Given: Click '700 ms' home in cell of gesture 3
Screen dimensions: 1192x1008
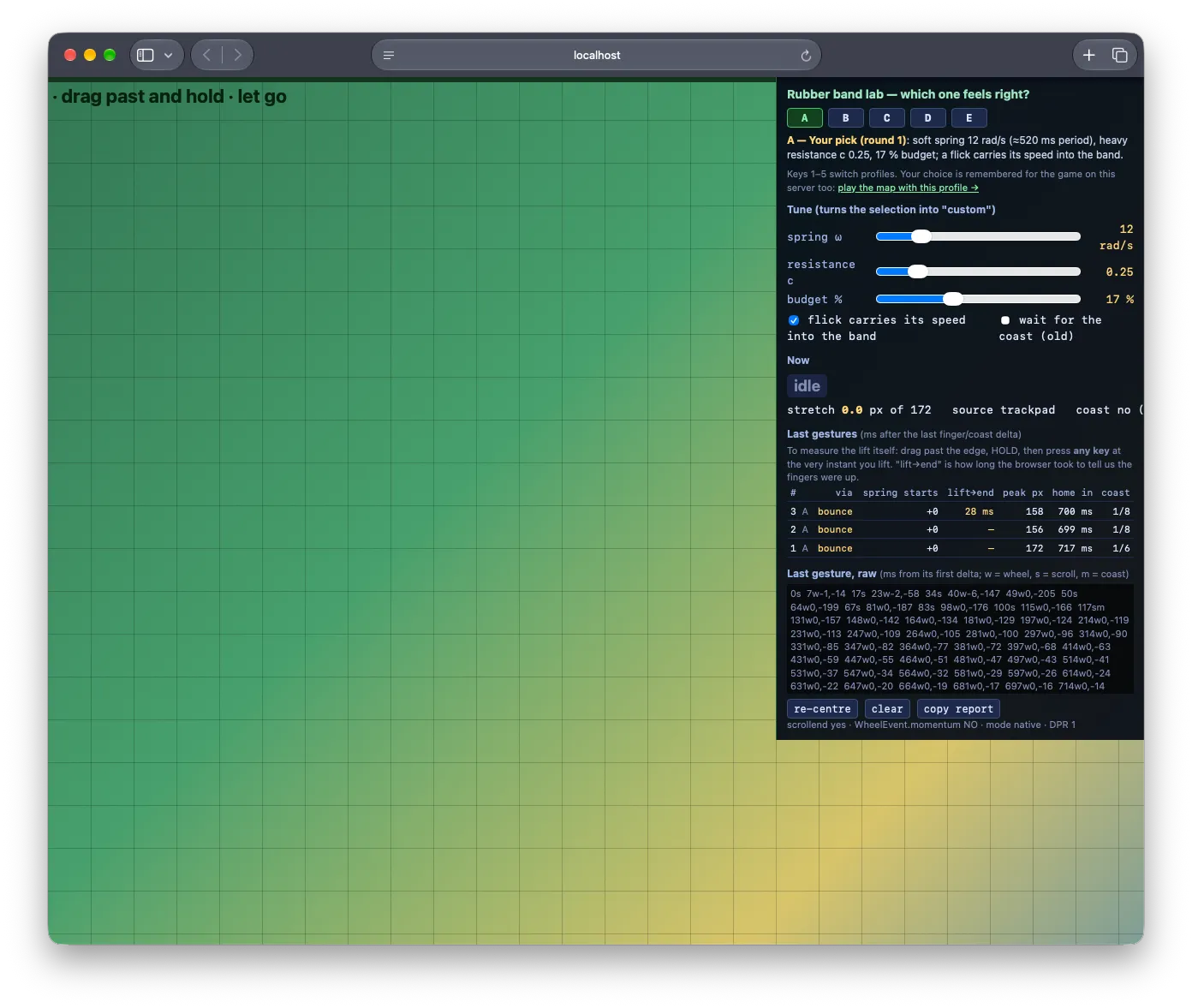Looking at the screenshot, I should [1075, 511].
